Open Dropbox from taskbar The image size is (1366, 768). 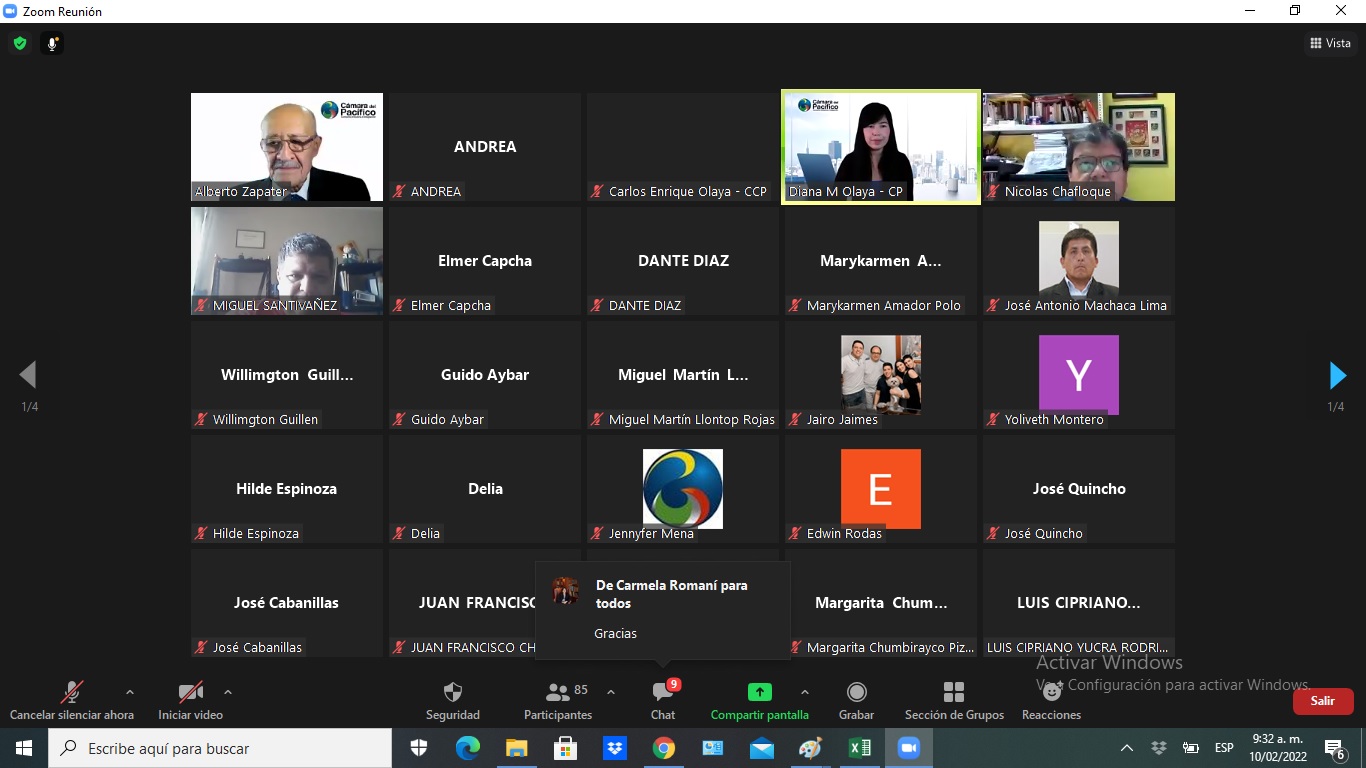(x=614, y=748)
